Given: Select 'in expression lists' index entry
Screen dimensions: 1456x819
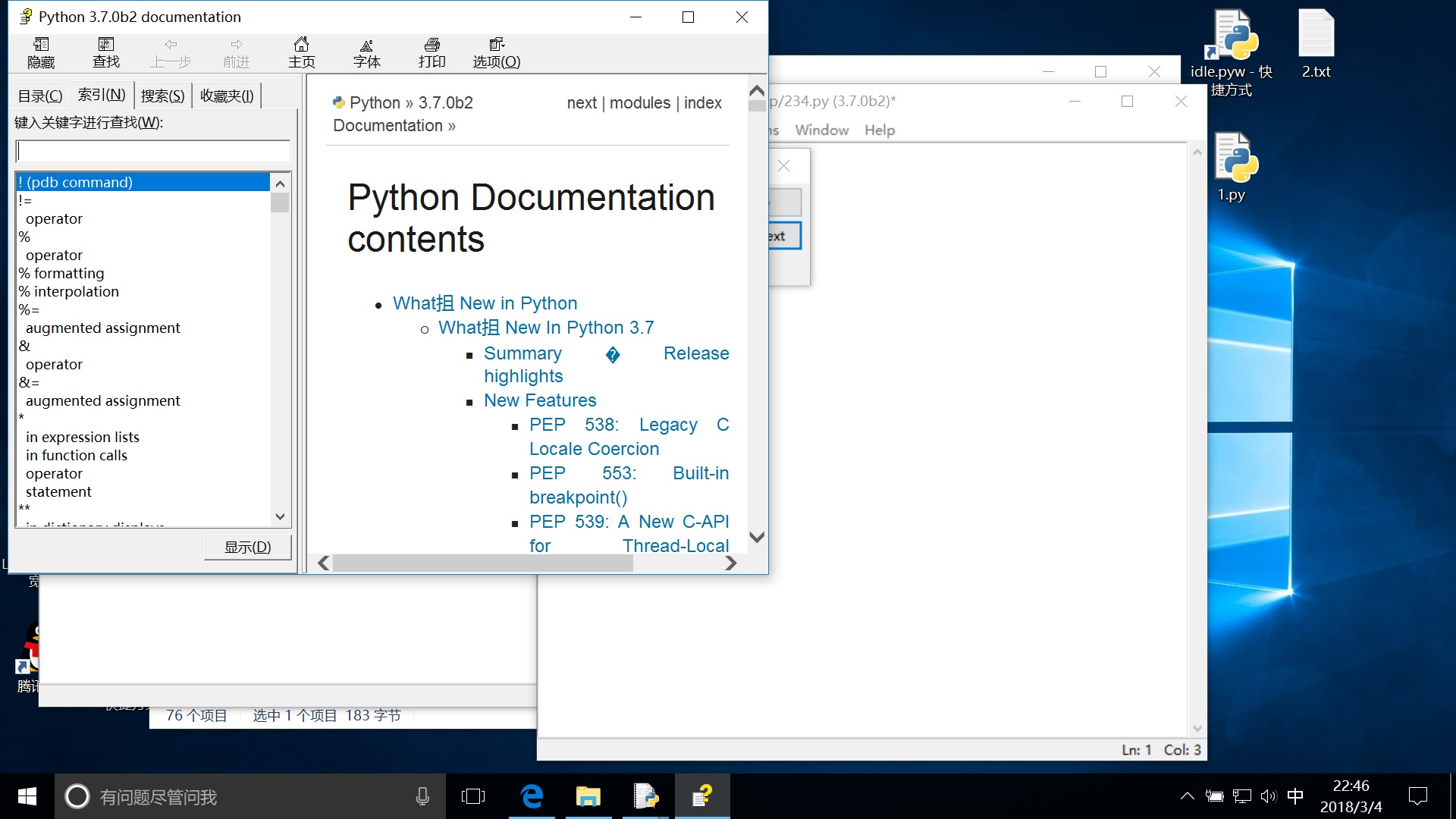Looking at the screenshot, I should click(x=83, y=437).
